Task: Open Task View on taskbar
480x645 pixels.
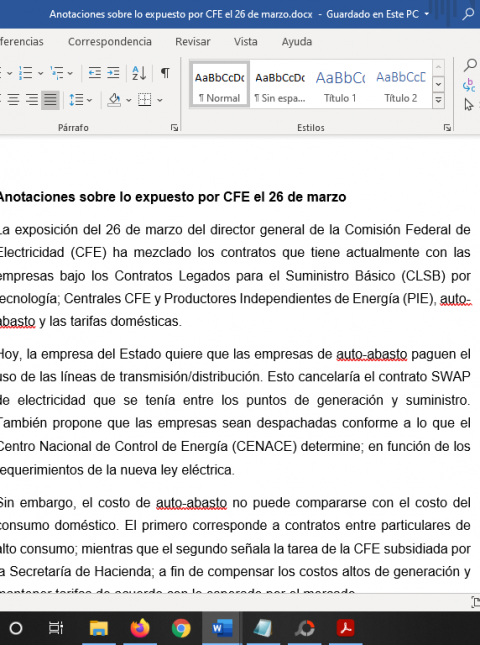Action: 56,628
